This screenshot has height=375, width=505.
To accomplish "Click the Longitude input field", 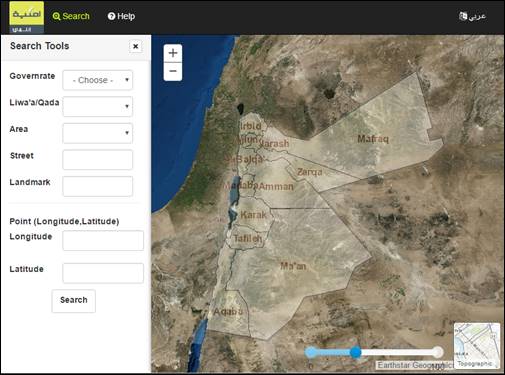I will [x=103, y=240].
